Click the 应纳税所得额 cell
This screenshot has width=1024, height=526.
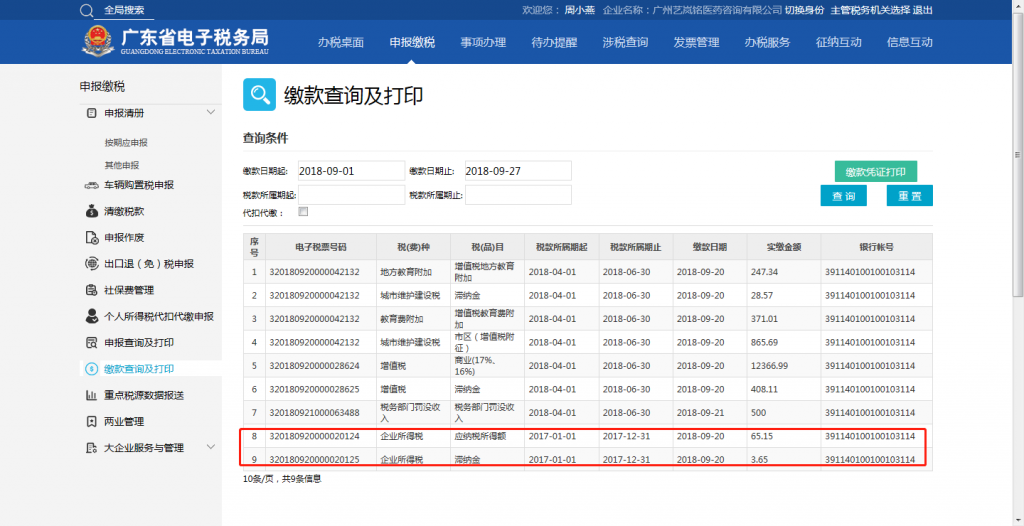click(487, 436)
